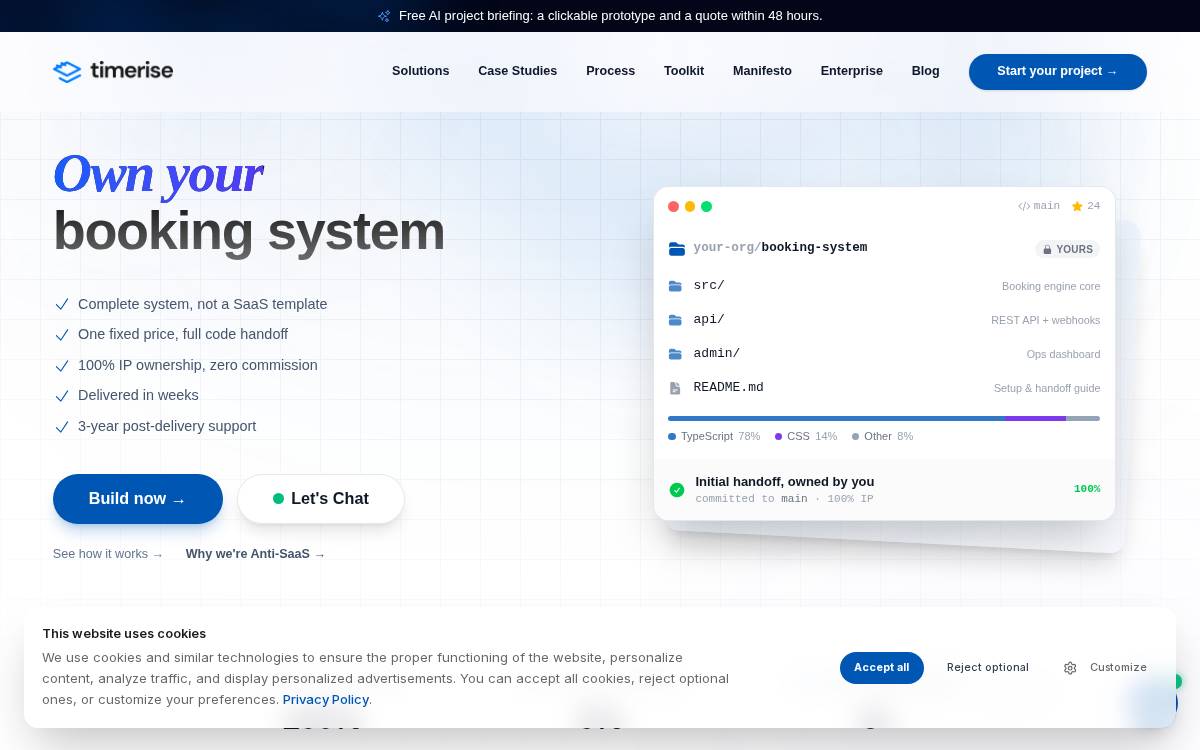Click the 100% commit indicator
This screenshot has height=750, width=1200.
point(1087,490)
